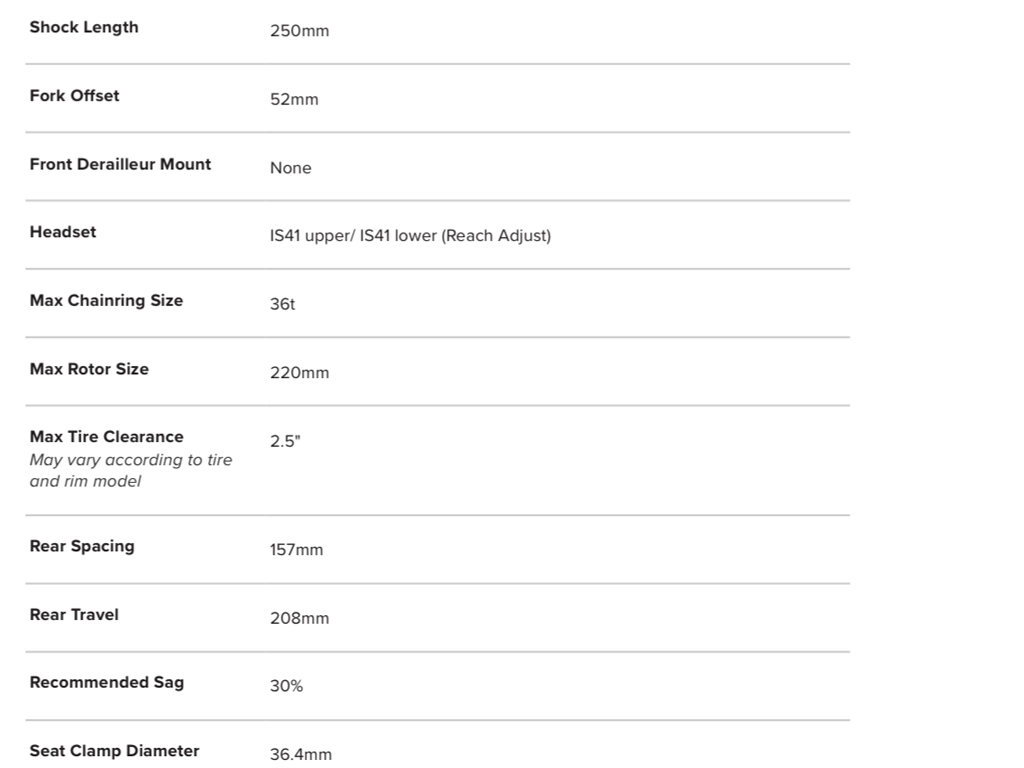Select the 52mm fork offset value
The image size is (1024, 768).
point(294,100)
